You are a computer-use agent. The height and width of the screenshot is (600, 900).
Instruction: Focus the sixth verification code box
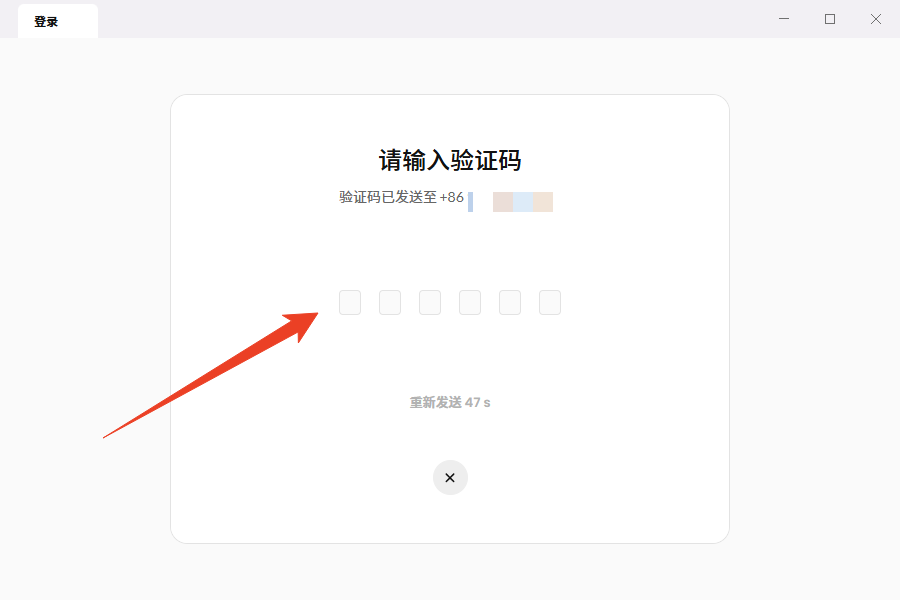coord(550,303)
